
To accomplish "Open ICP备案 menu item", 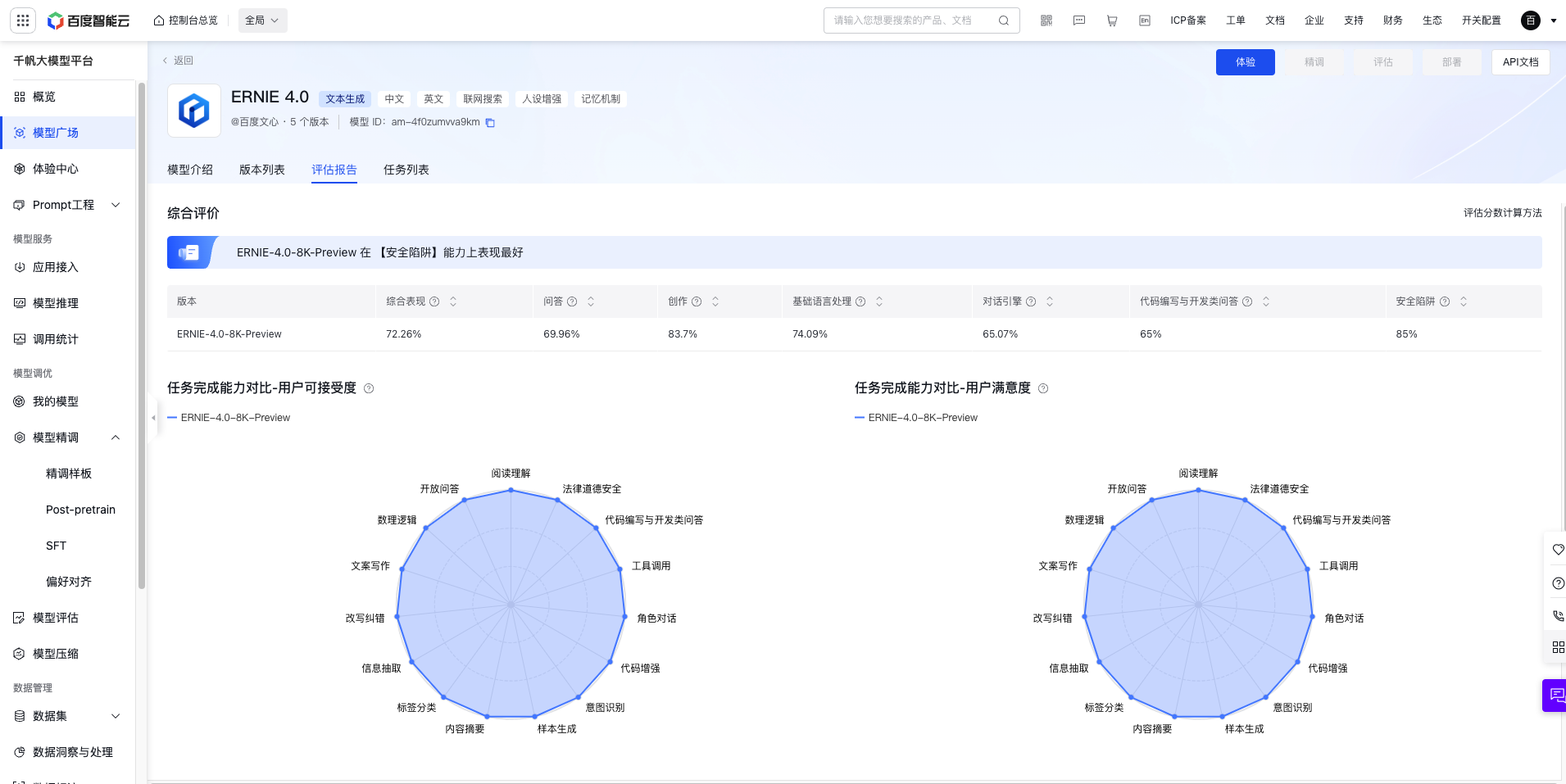I will coord(1188,20).
